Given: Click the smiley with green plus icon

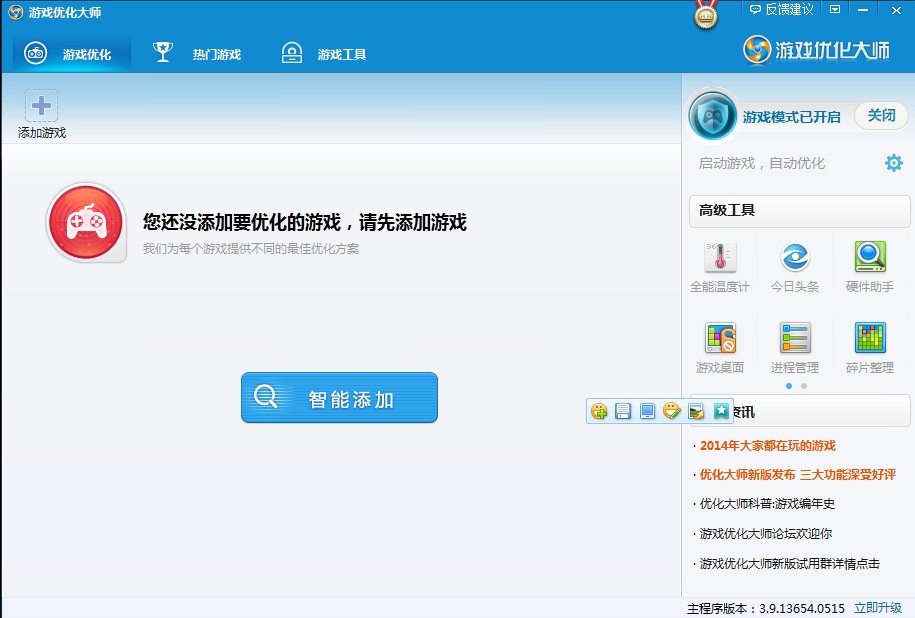Looking at the screenshot, I should (x=599, y=410).
